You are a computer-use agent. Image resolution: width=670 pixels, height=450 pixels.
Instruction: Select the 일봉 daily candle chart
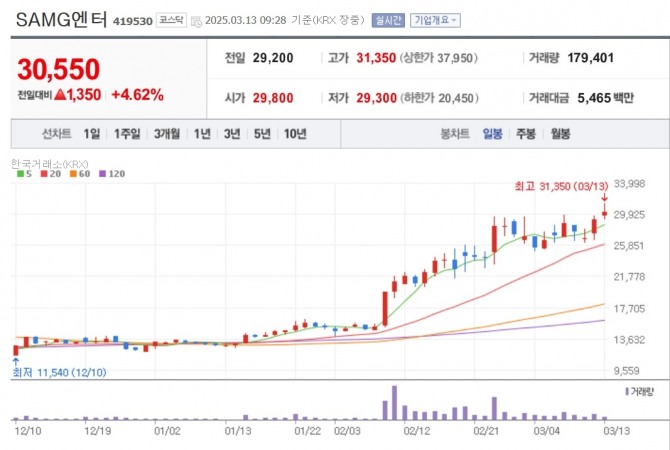click(x=492, y=134)
